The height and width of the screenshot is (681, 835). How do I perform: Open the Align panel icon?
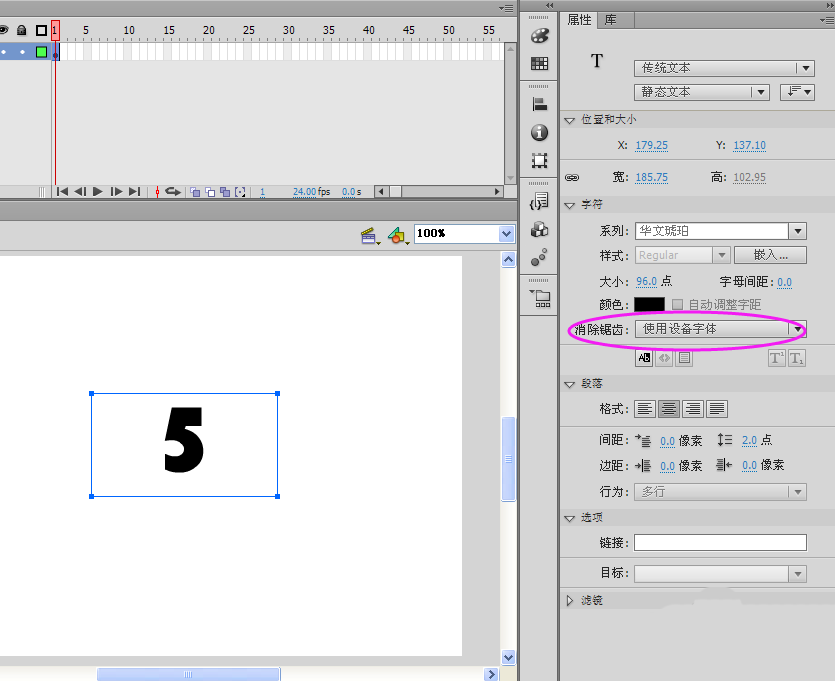point(539,104)
